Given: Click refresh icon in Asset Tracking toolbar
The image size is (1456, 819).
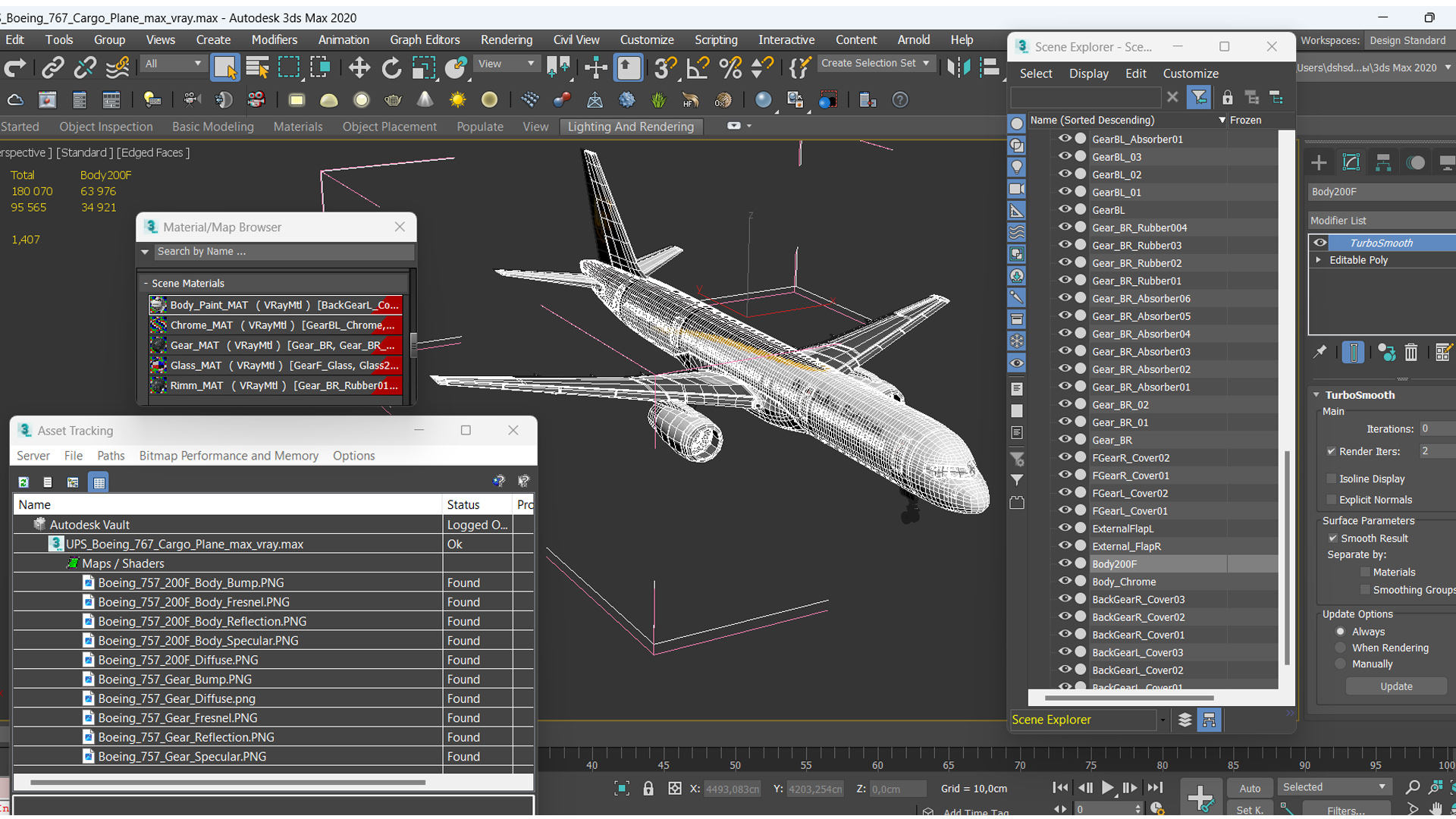Looking at the screenshot, I should (24, 482).
